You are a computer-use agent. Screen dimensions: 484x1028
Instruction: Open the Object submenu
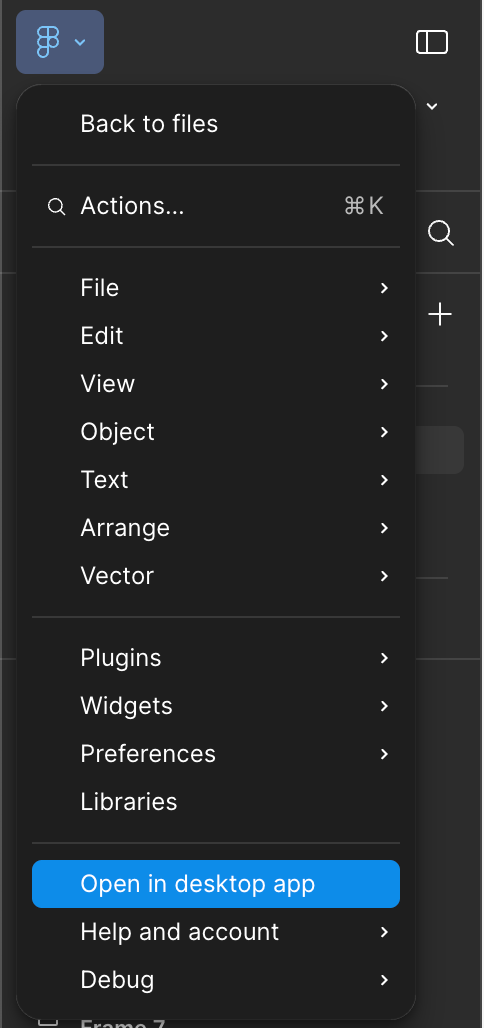click(x=216, y=431)
